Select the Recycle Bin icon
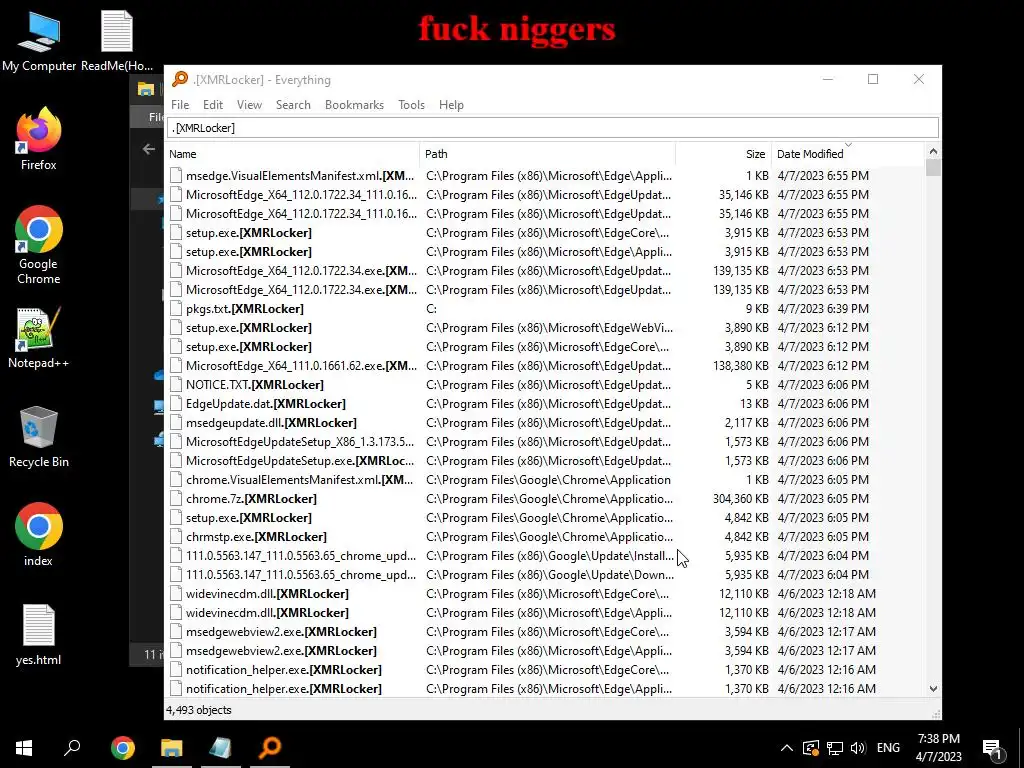 [x=39, y=436]
